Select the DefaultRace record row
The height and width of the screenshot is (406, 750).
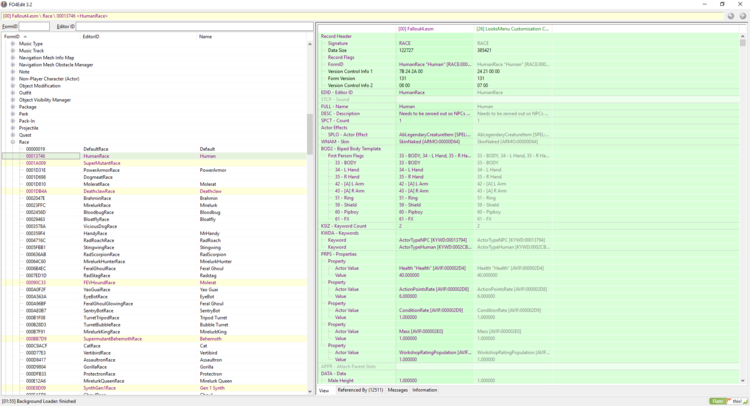pos(154,149)
